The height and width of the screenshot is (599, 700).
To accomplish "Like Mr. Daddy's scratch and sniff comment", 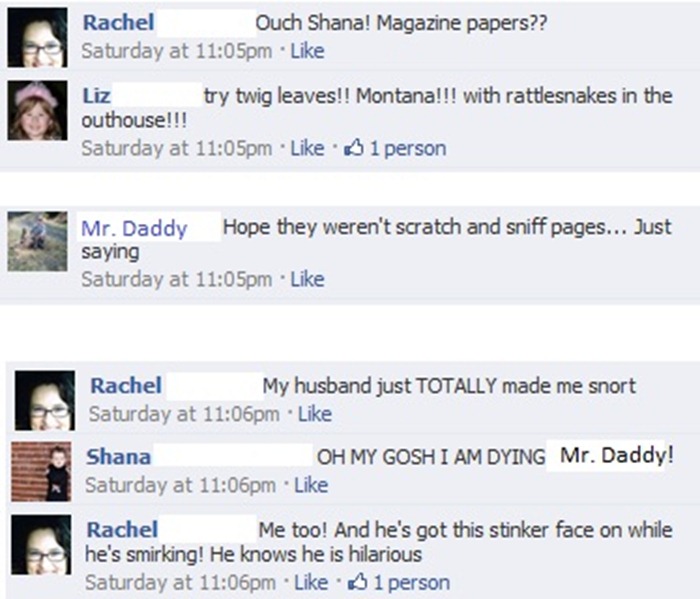I will click(x=308, y=279).
